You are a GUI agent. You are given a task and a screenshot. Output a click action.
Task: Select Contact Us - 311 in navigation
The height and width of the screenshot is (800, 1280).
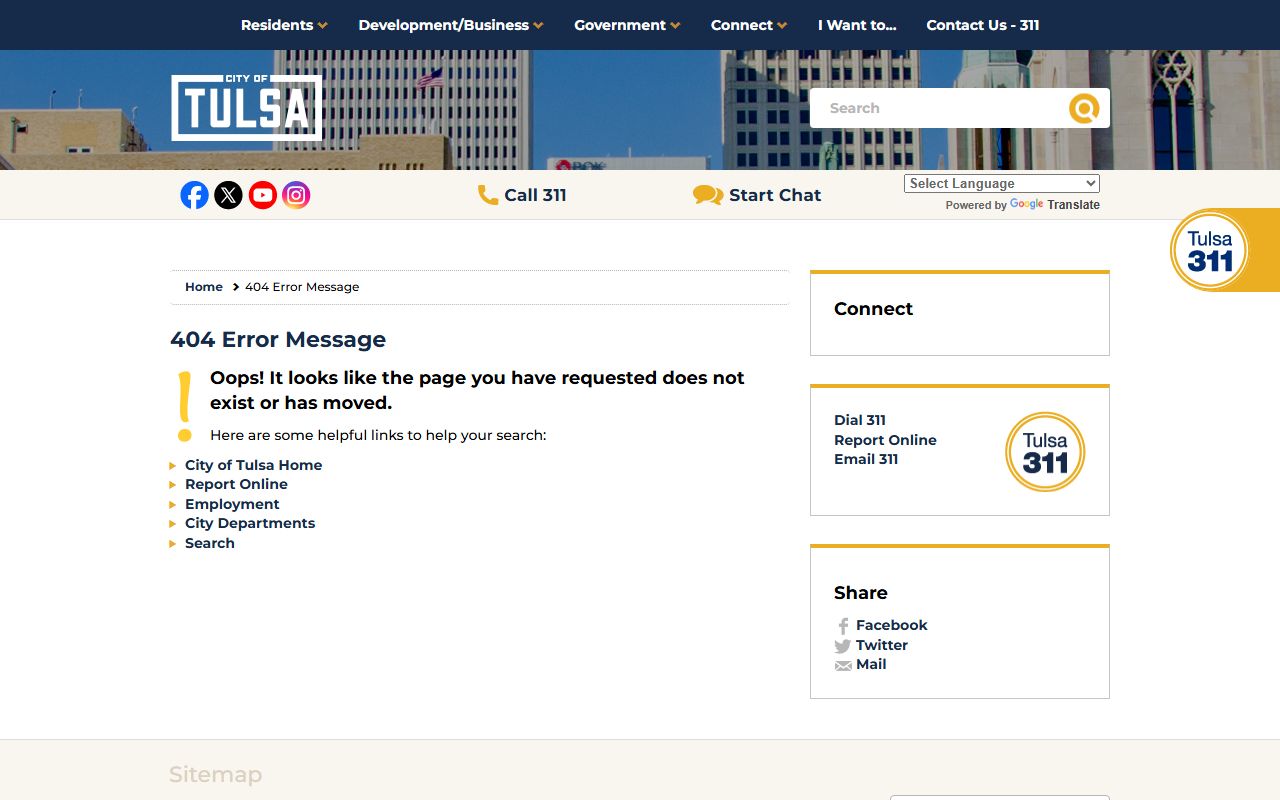[982, 25]
